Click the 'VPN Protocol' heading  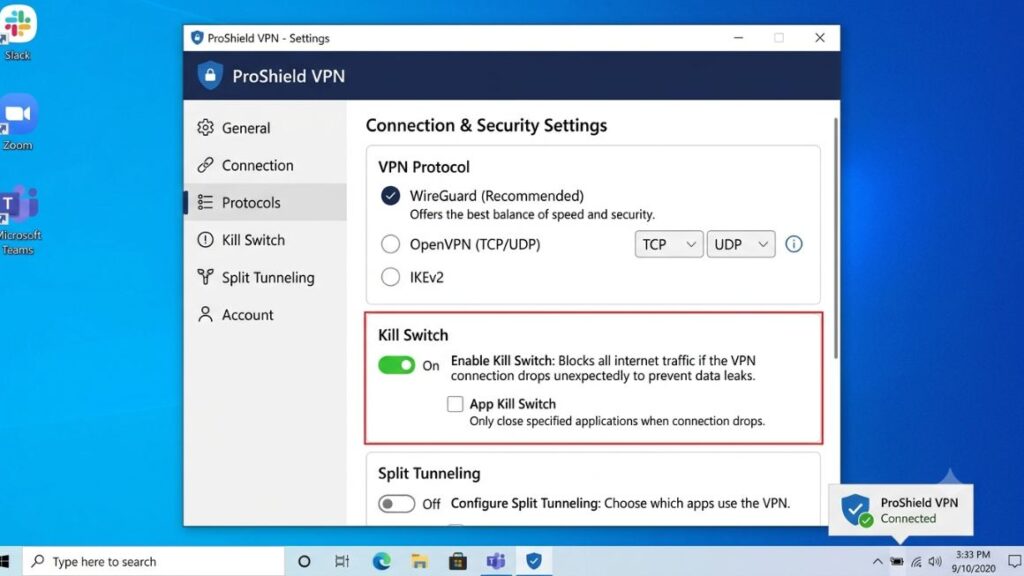(x=424, y=167)
